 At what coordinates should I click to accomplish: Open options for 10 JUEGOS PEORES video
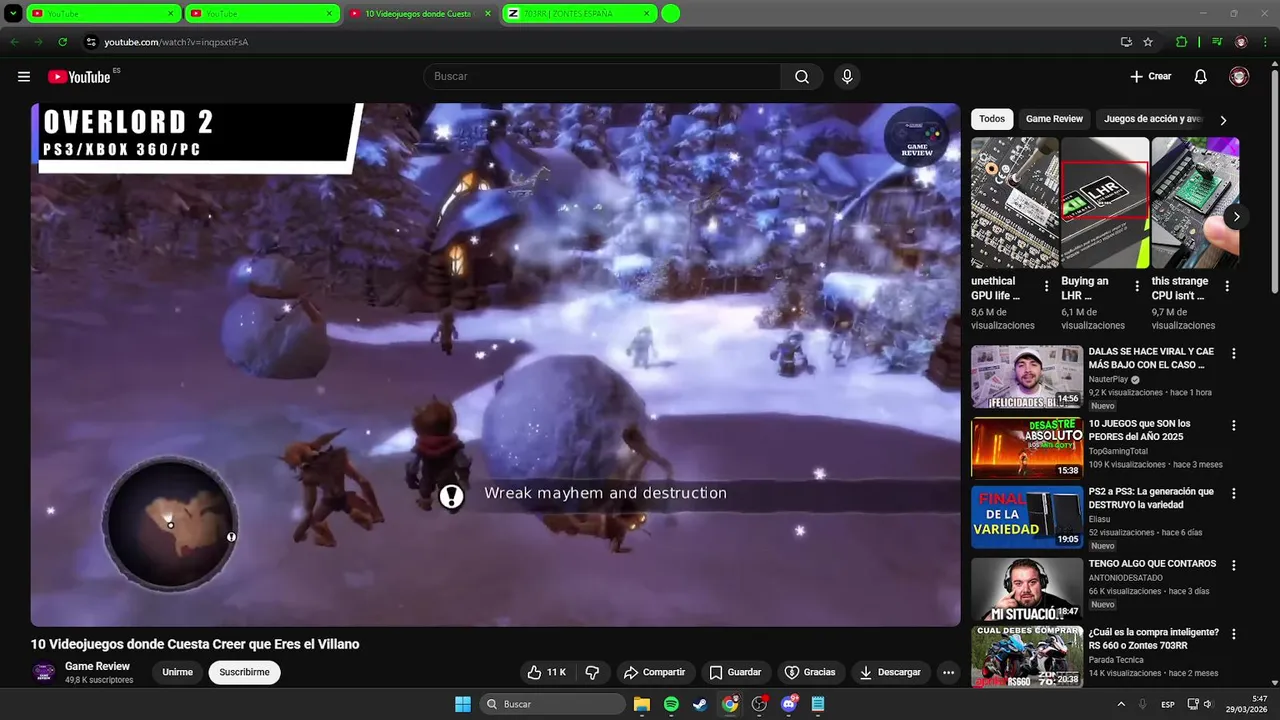click(x=1233, y=425)
